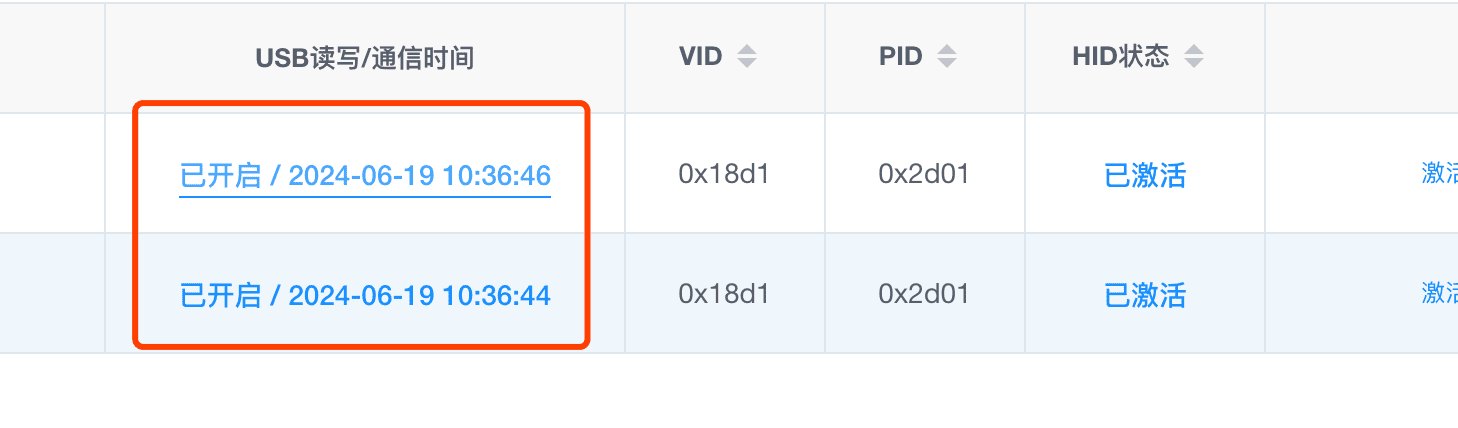Sort HID状态 column ascending via up caret
Viewport: 1458px width, 428px height.
pyautogui.click(x=1192, y=50)
